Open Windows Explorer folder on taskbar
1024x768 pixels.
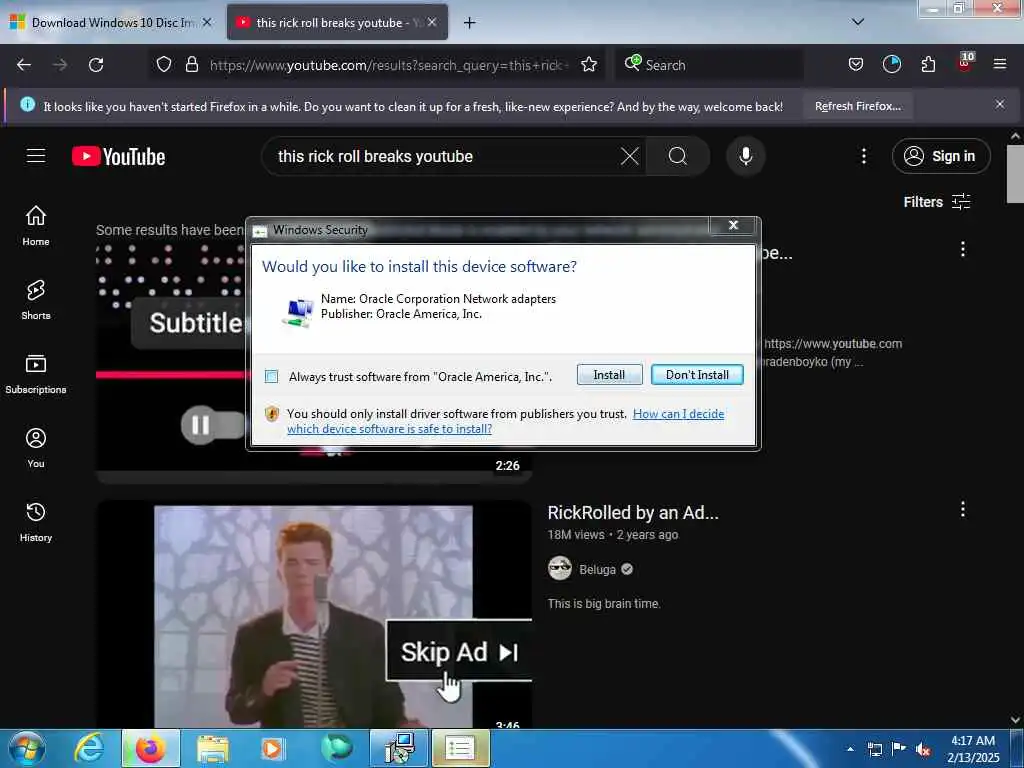(212, 749)
